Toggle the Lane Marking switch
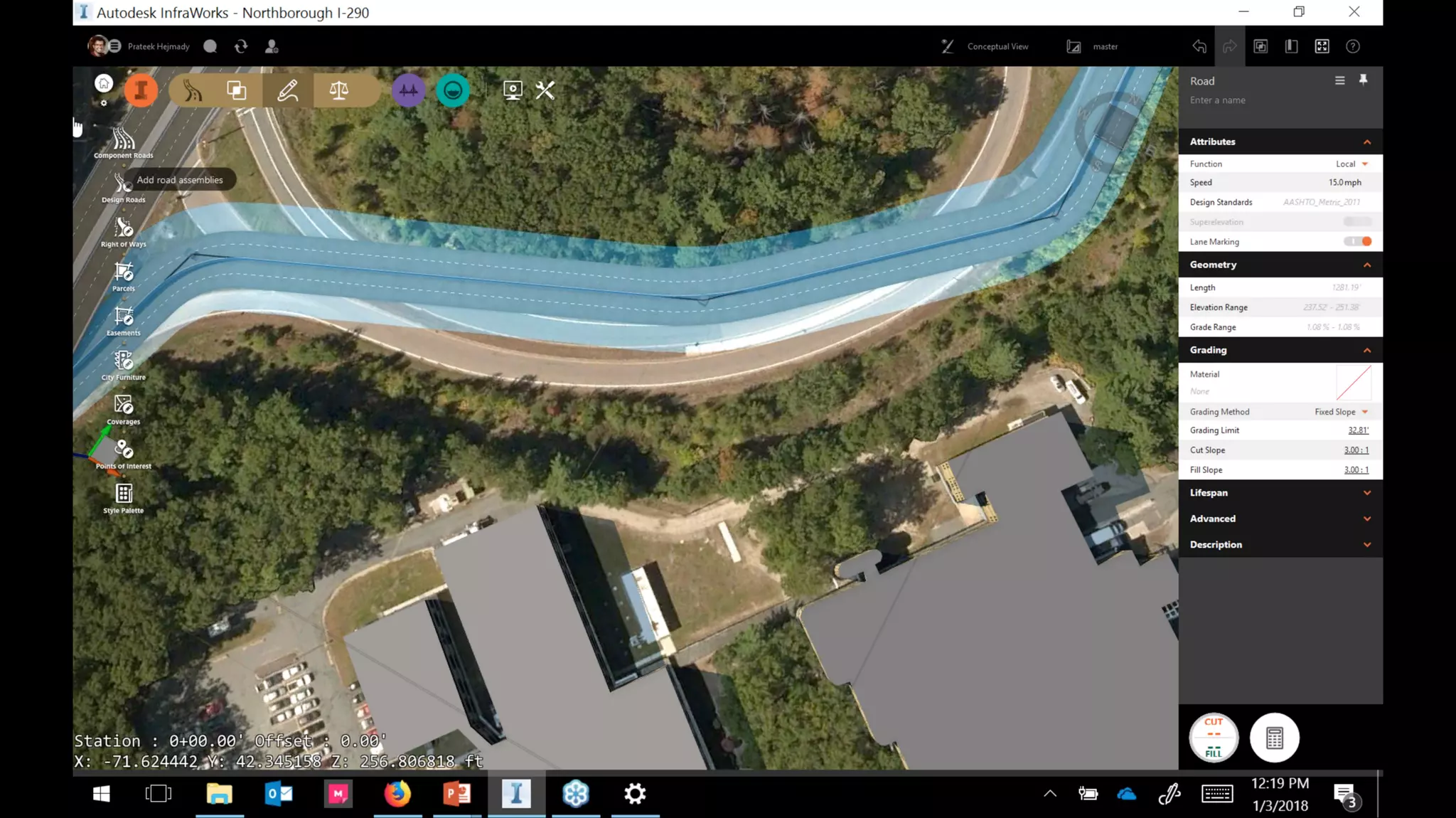 (x=1358, y=241)
